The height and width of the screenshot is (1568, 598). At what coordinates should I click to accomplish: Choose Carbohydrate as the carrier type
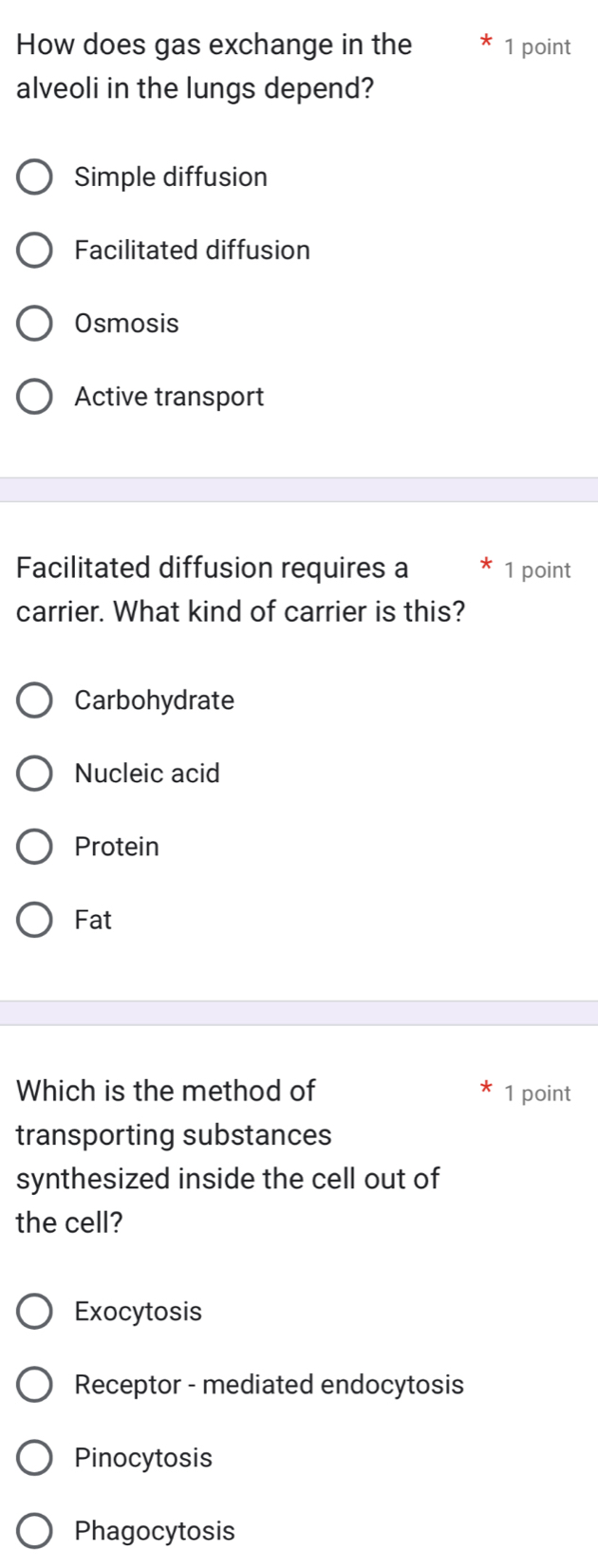tap(35, 700)
